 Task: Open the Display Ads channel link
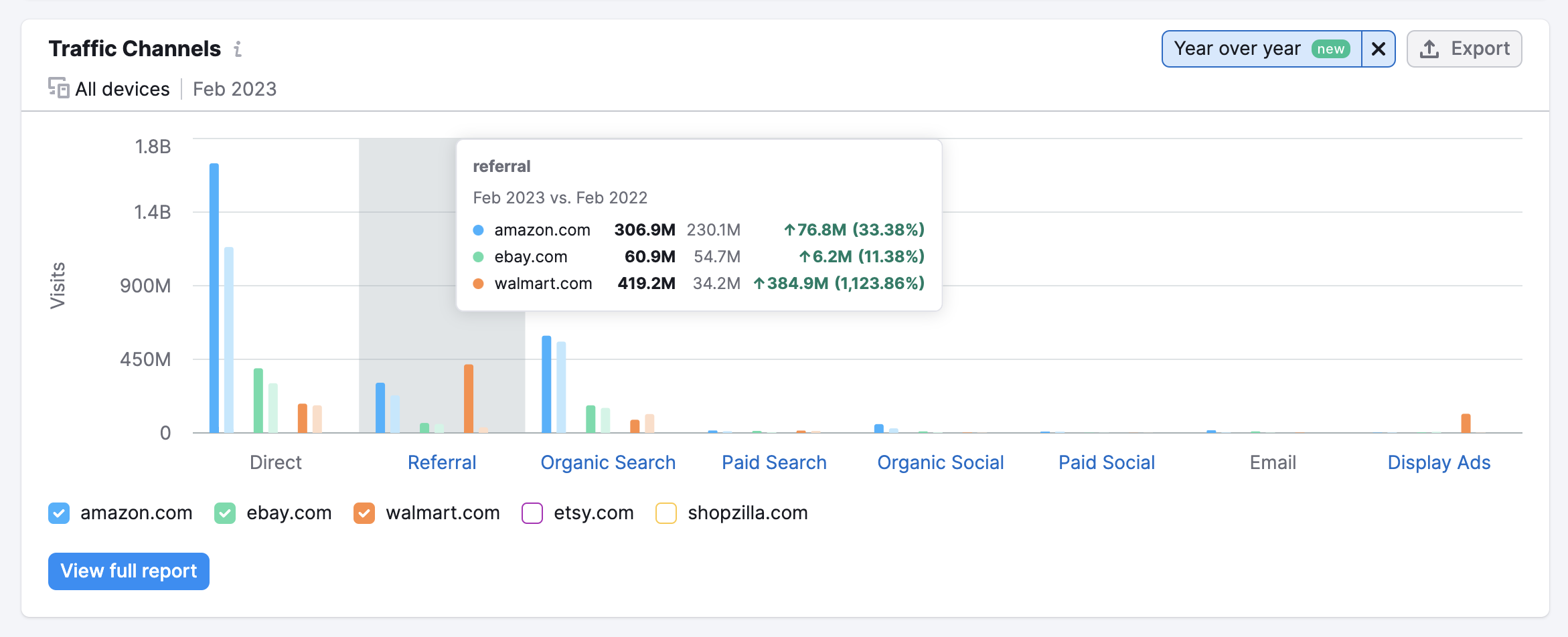pyautogui.click(x=1439, y=462)
